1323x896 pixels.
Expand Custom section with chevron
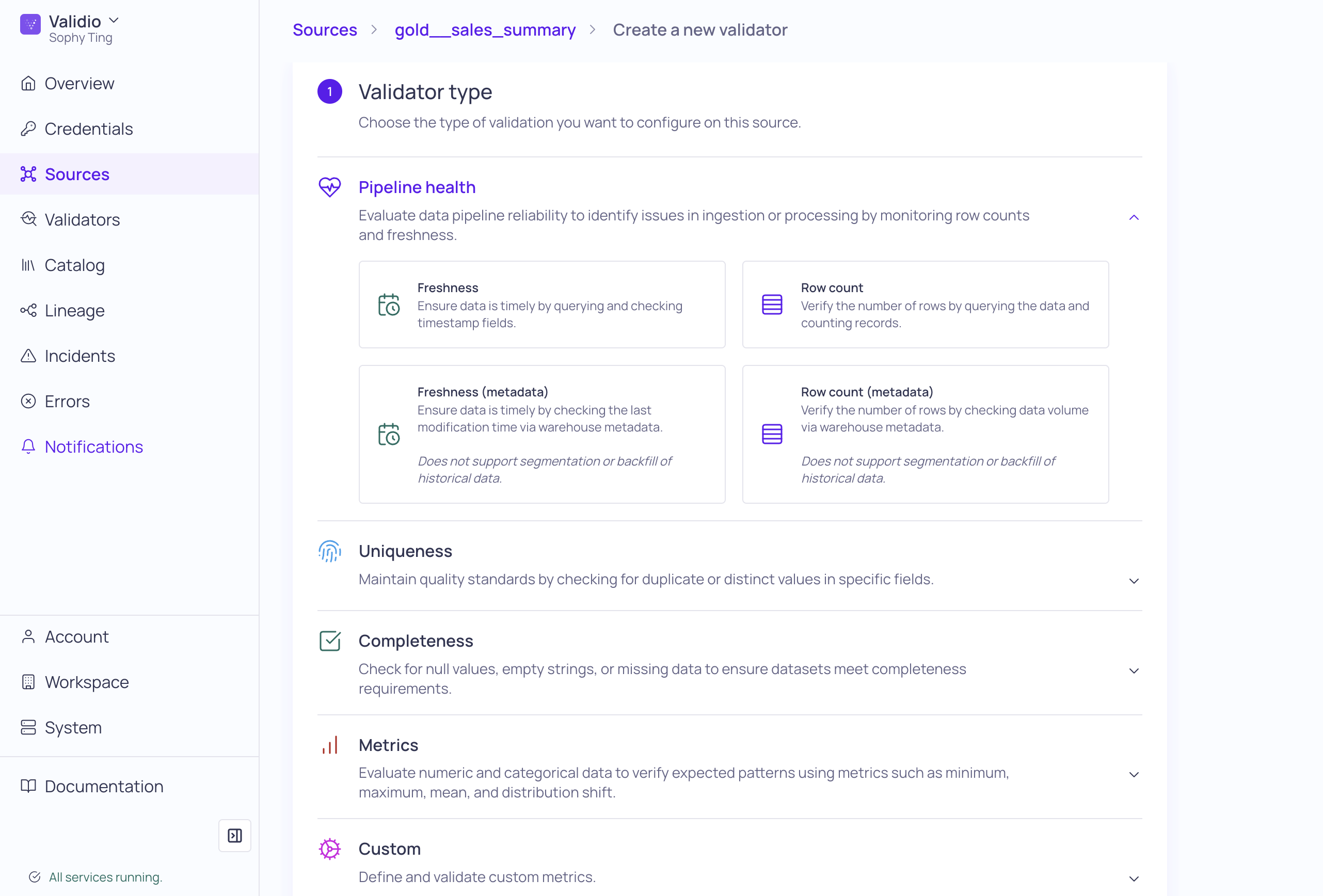tap(1134, 879)
